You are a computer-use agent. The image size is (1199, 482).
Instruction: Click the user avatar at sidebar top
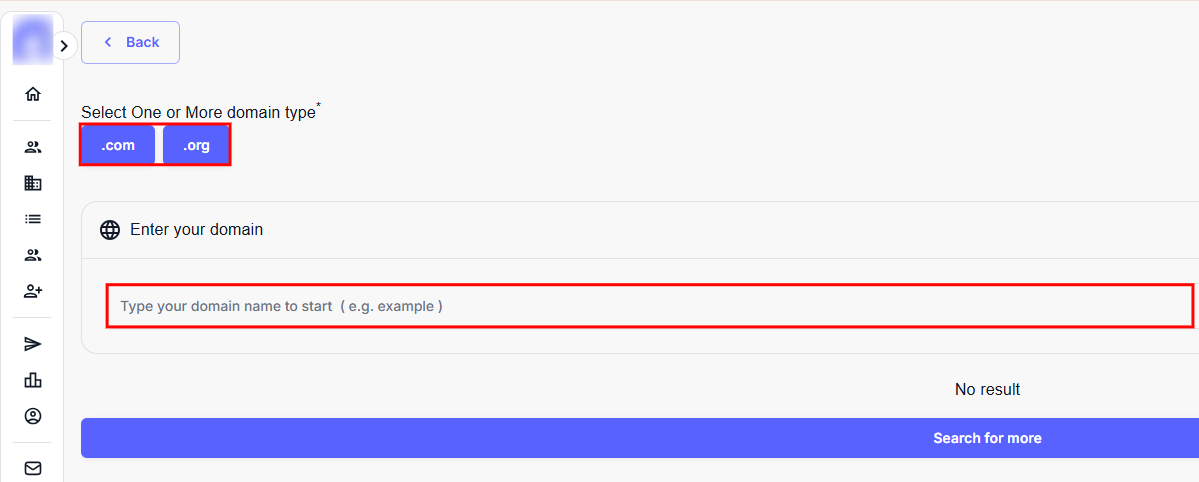click(x=31, y=40)
